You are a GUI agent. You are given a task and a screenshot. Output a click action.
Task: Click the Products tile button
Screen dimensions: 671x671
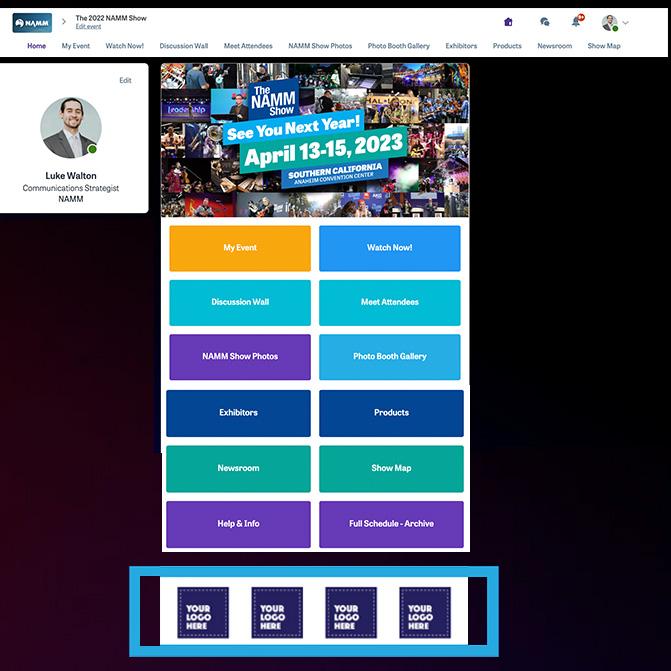pyautogui.click(x=391, y=413)
